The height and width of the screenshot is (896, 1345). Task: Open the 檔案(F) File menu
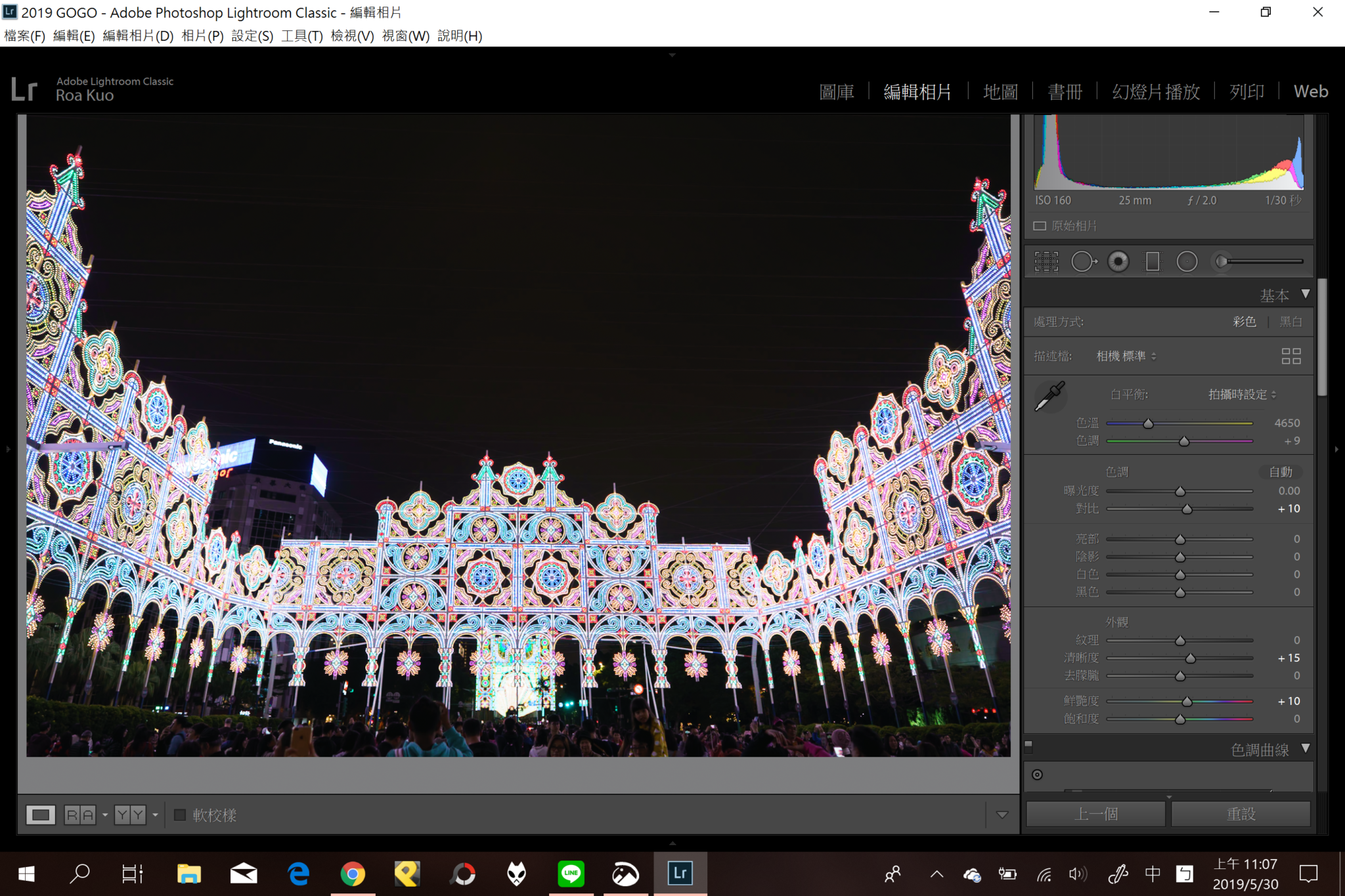(x=25, y=36)
